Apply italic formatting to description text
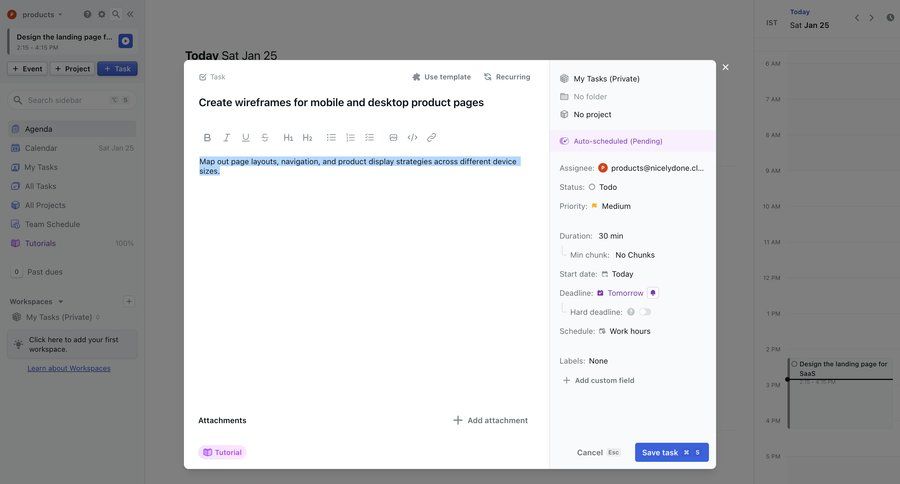 [x=227, y=137]
